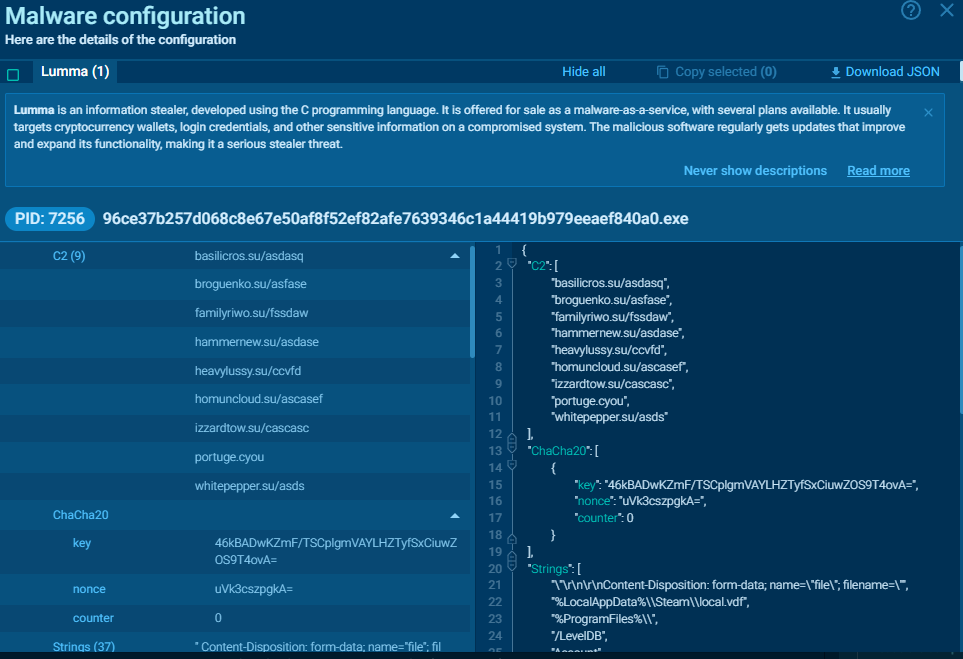Expand the Strings (37) section
This screenshot has height=659, width=963.
(x=85, y=647)
